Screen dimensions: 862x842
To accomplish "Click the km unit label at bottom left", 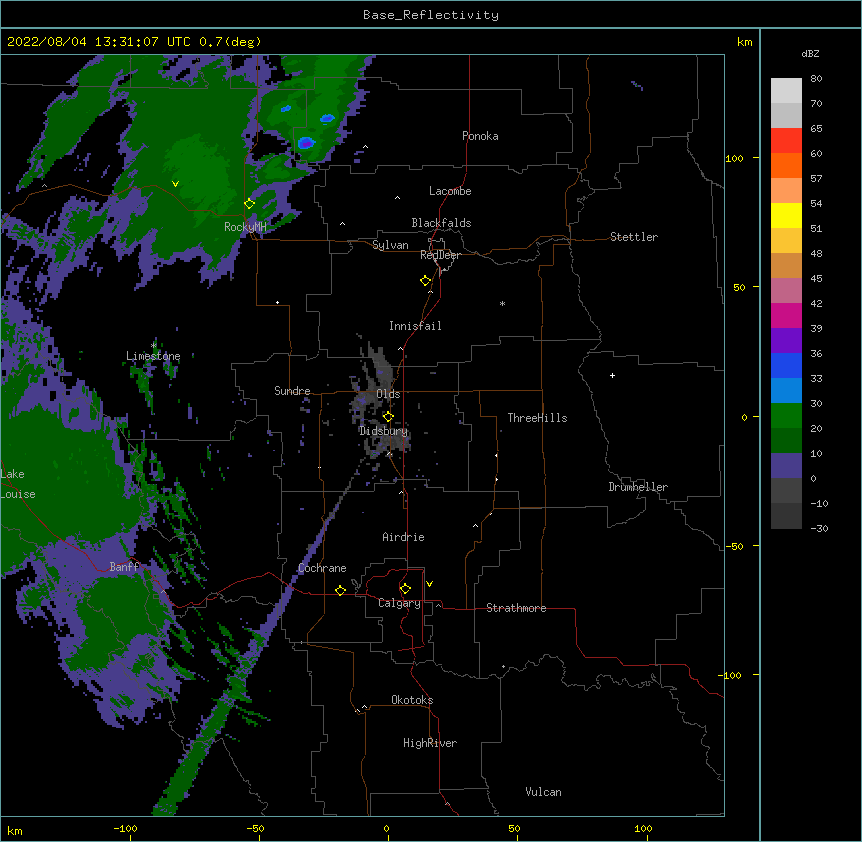I will click(15, 831).
